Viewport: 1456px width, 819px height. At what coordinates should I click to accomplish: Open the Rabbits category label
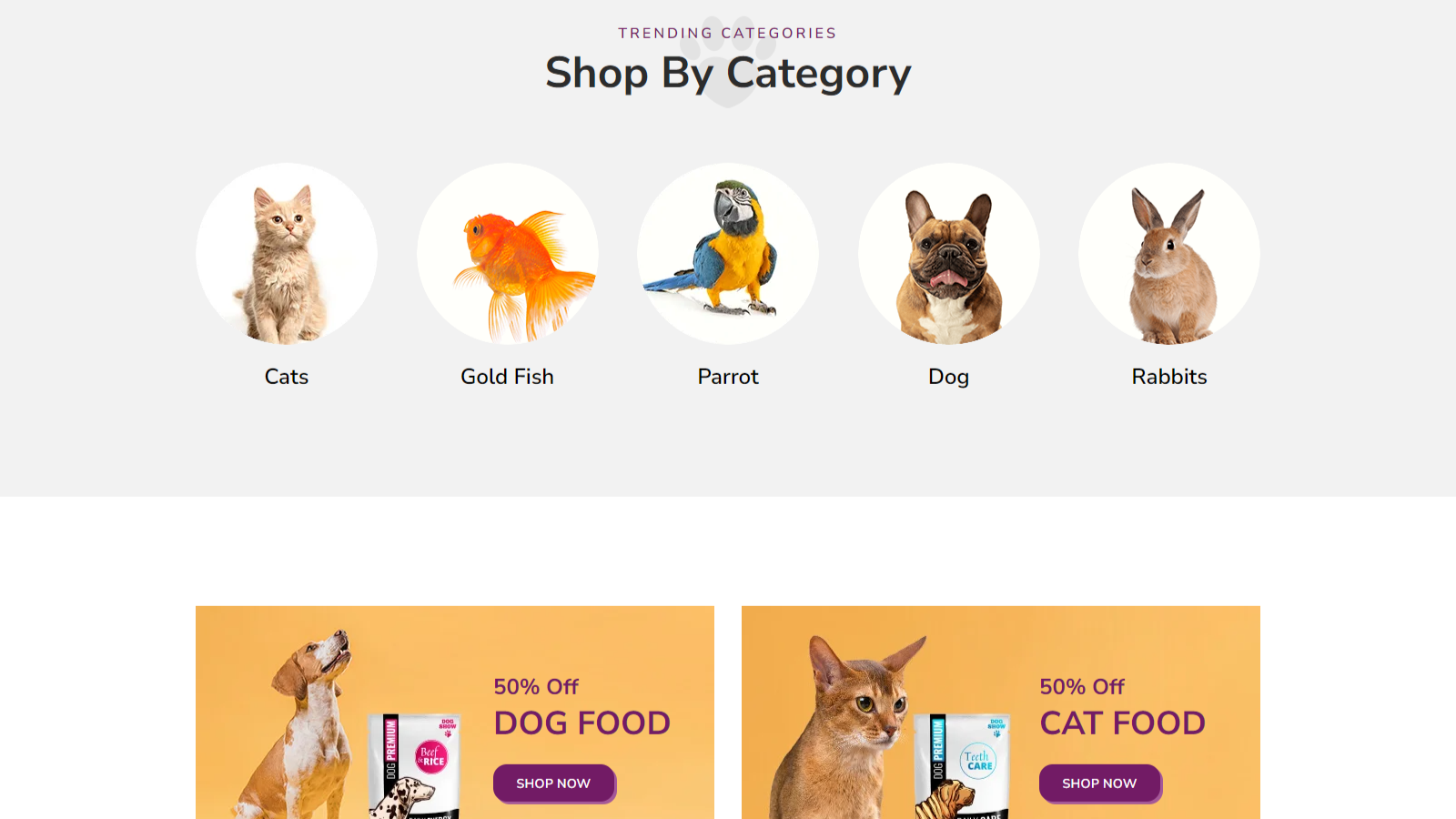click(x=1169, y=377)
